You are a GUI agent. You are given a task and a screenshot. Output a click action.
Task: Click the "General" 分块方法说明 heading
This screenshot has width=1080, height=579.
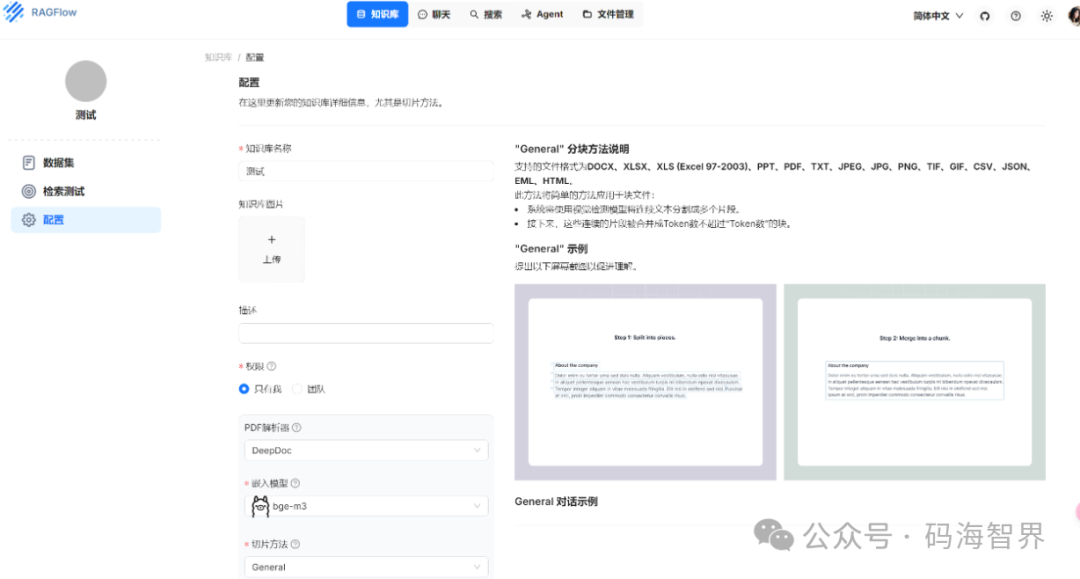point(572,149)
